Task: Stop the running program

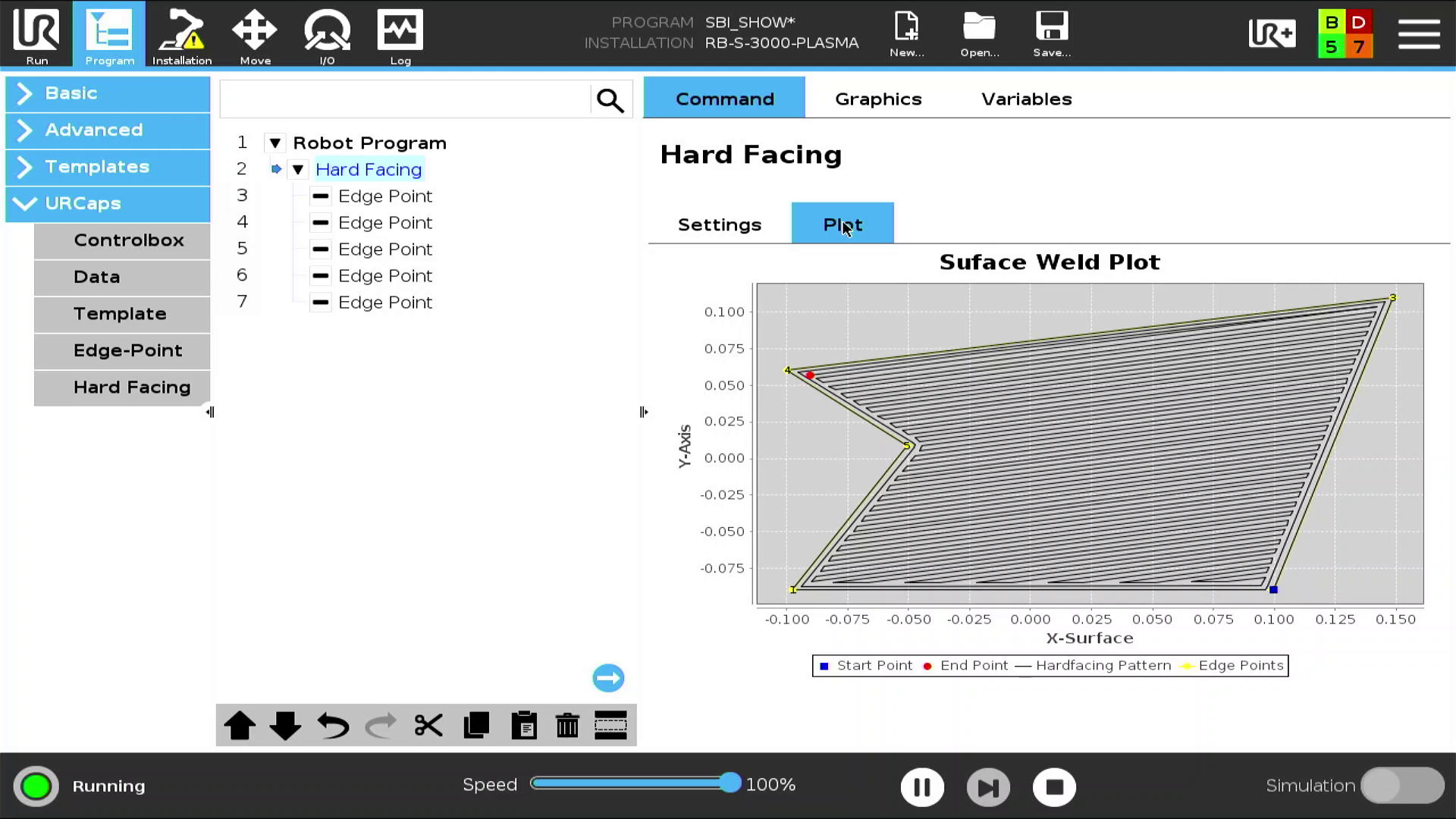Action: tap(1054, 787)
